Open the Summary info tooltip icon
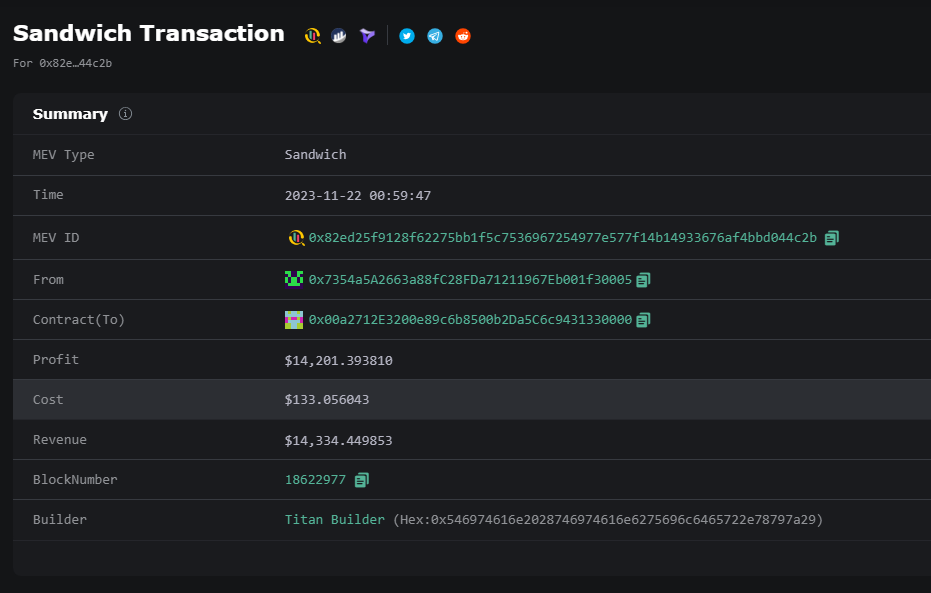Screen dimensions: 931x593 pos(125,114)
